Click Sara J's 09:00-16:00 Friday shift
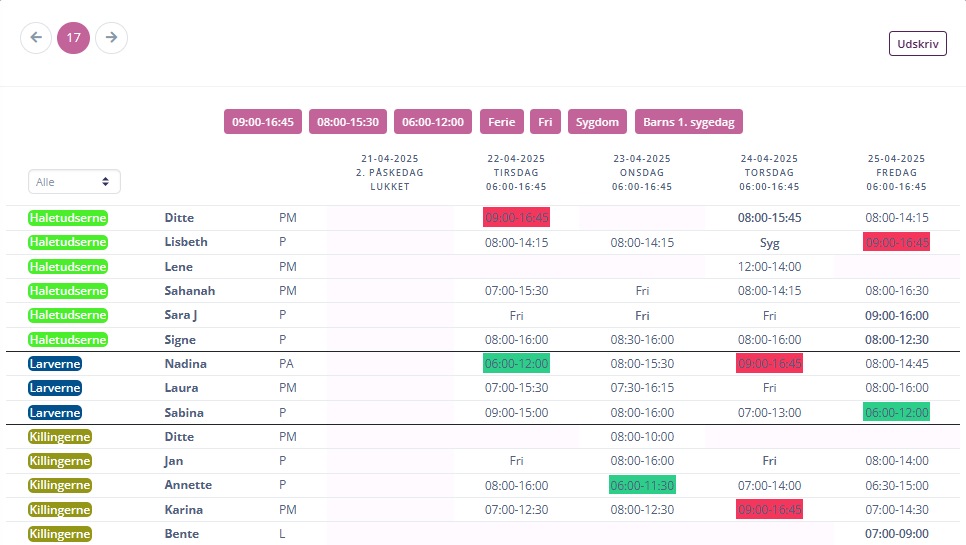The width and height of the screenshot is (966, 545). point(896,315)
